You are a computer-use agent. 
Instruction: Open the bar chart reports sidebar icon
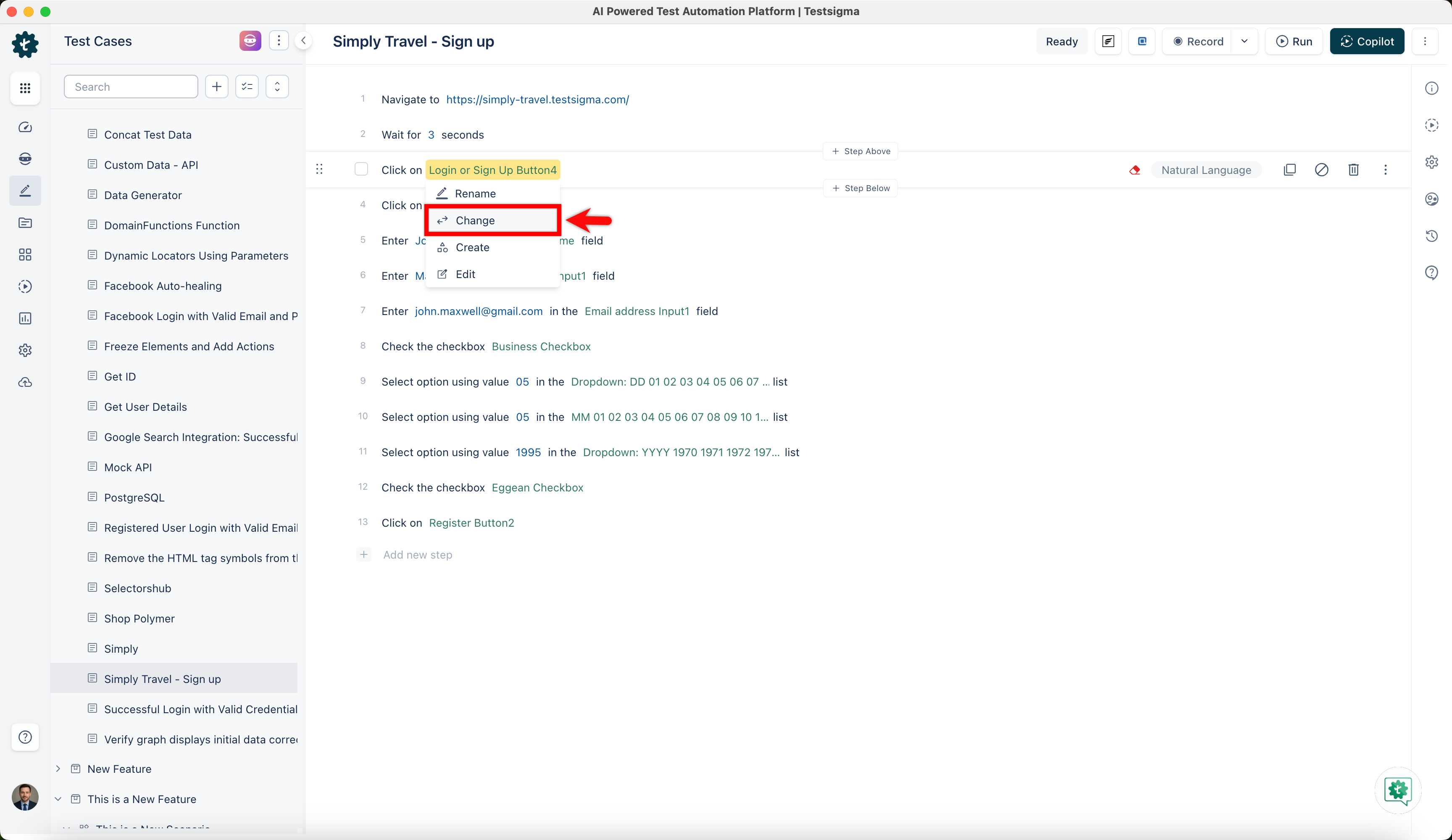25,318
